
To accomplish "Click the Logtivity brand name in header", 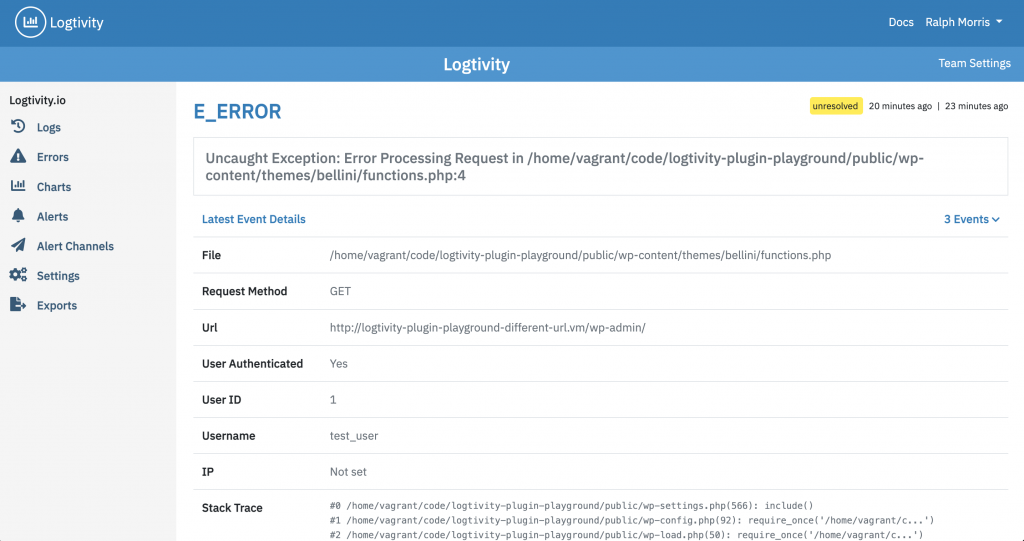I will [x=76, y=23].
